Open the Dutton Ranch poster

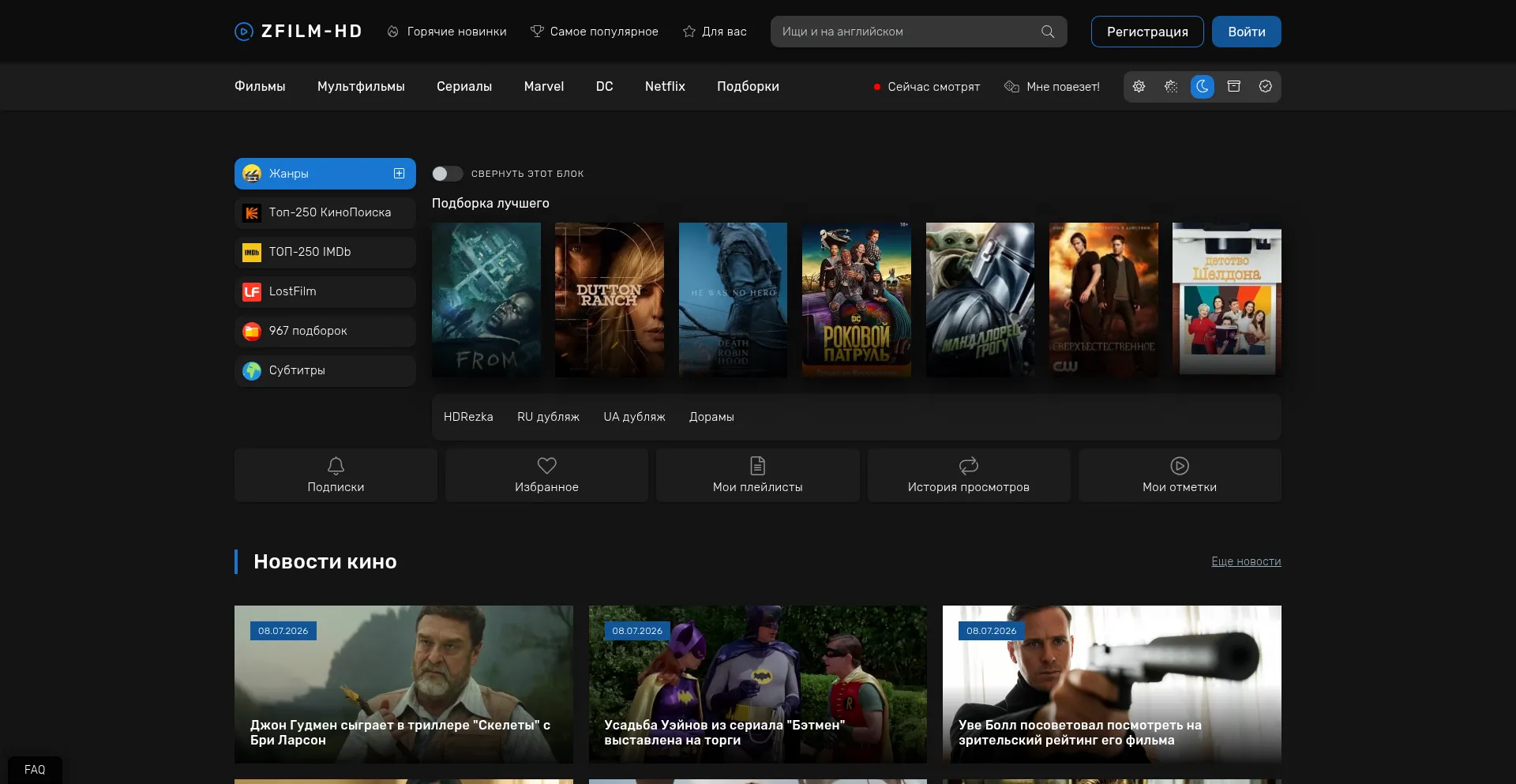click(x=610, y=300)
